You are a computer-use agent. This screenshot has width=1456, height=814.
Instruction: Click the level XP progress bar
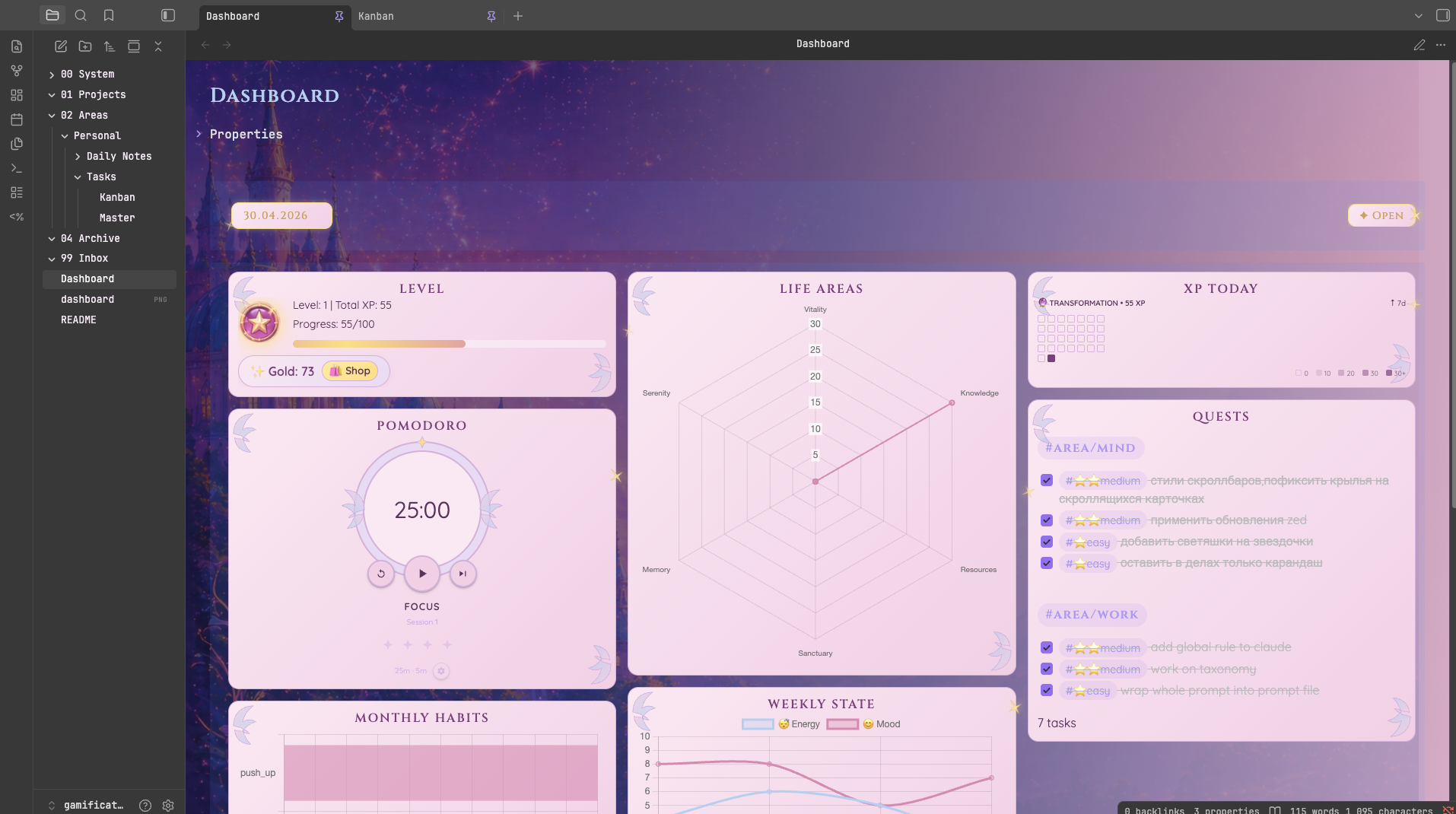449,344
